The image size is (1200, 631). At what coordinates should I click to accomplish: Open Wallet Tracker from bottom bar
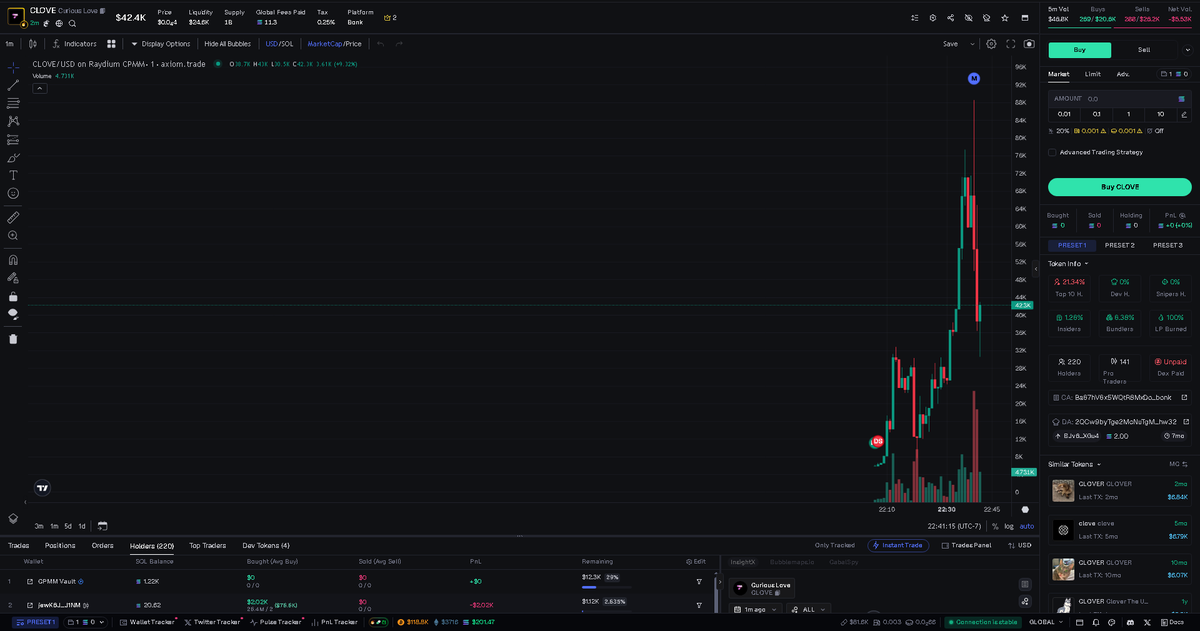coord(146,622)
